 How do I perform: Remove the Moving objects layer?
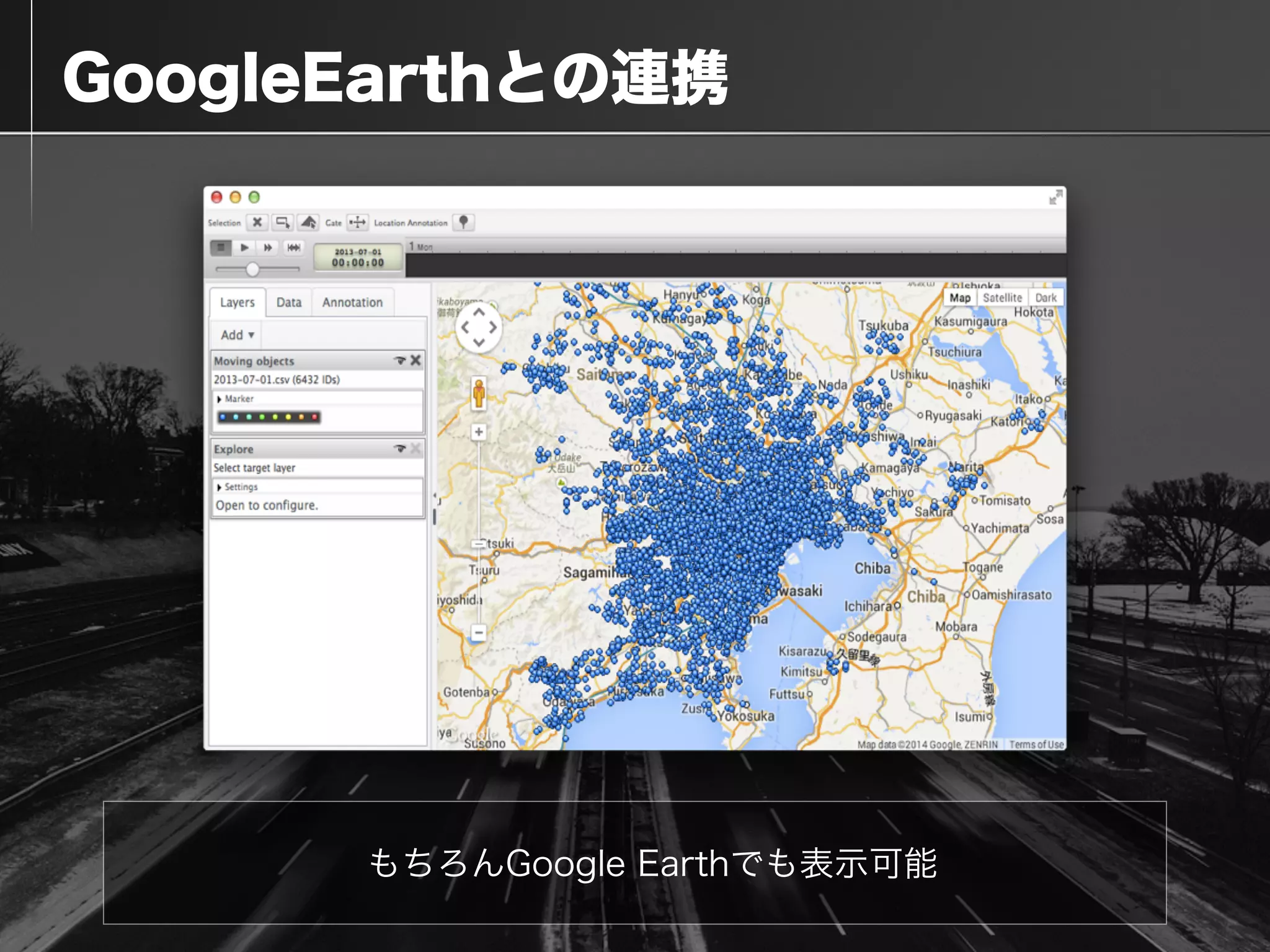click(x=415, y=360)
